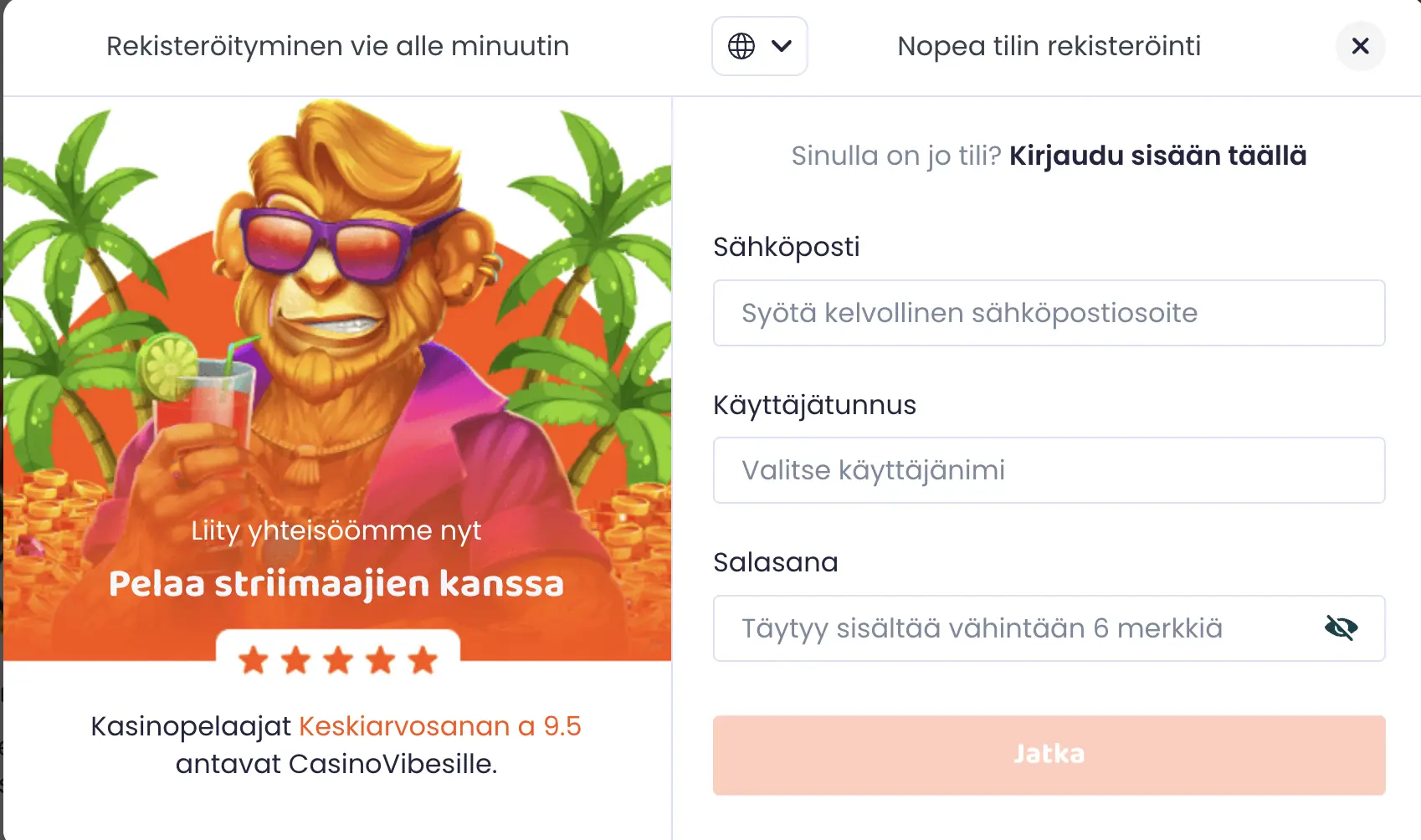The image size is (1421, 840).
Task: Open the language picker next to the header
Action: click(x=760, y=46)
